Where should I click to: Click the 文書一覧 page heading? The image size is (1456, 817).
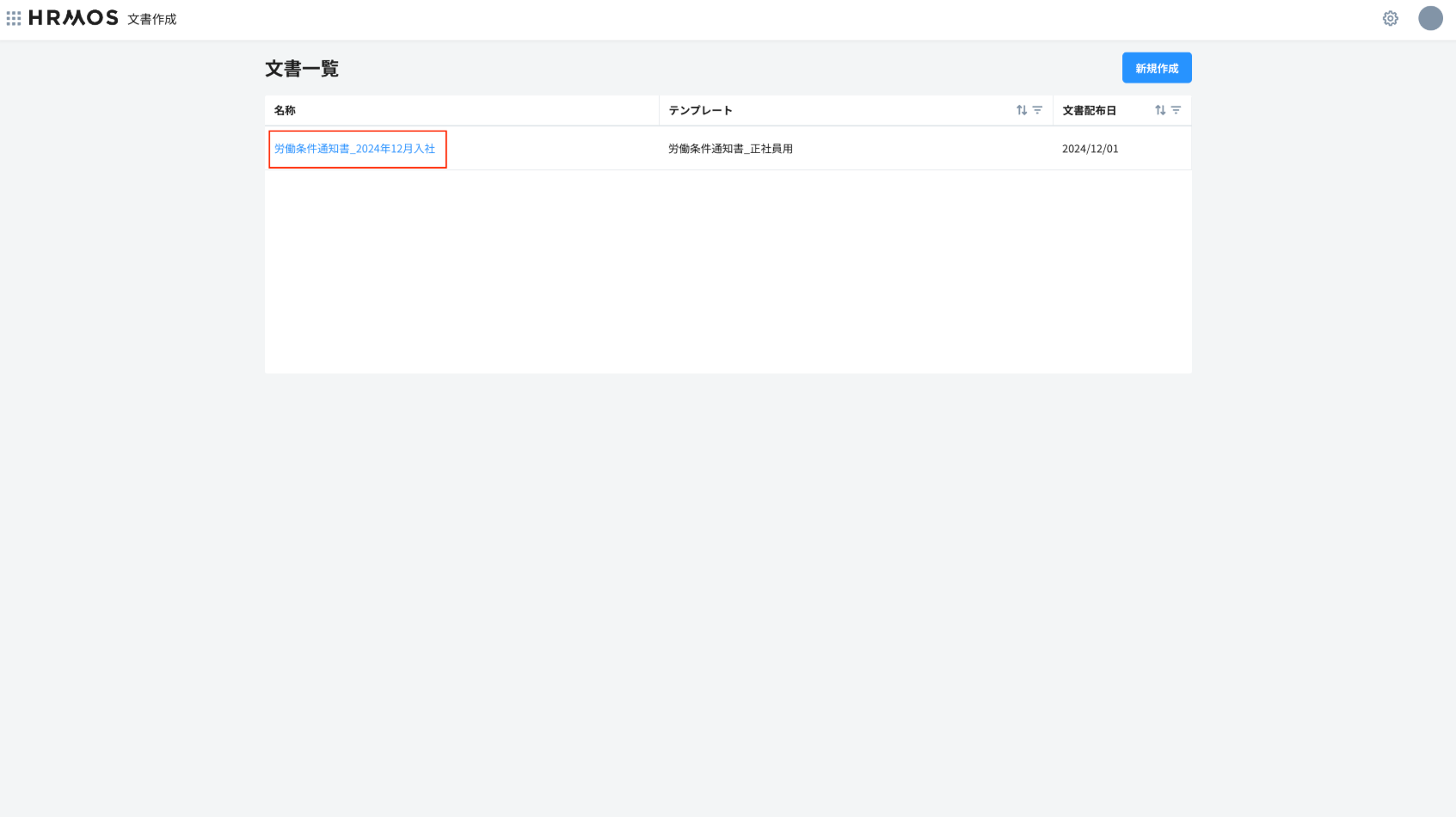click(302, 69)
